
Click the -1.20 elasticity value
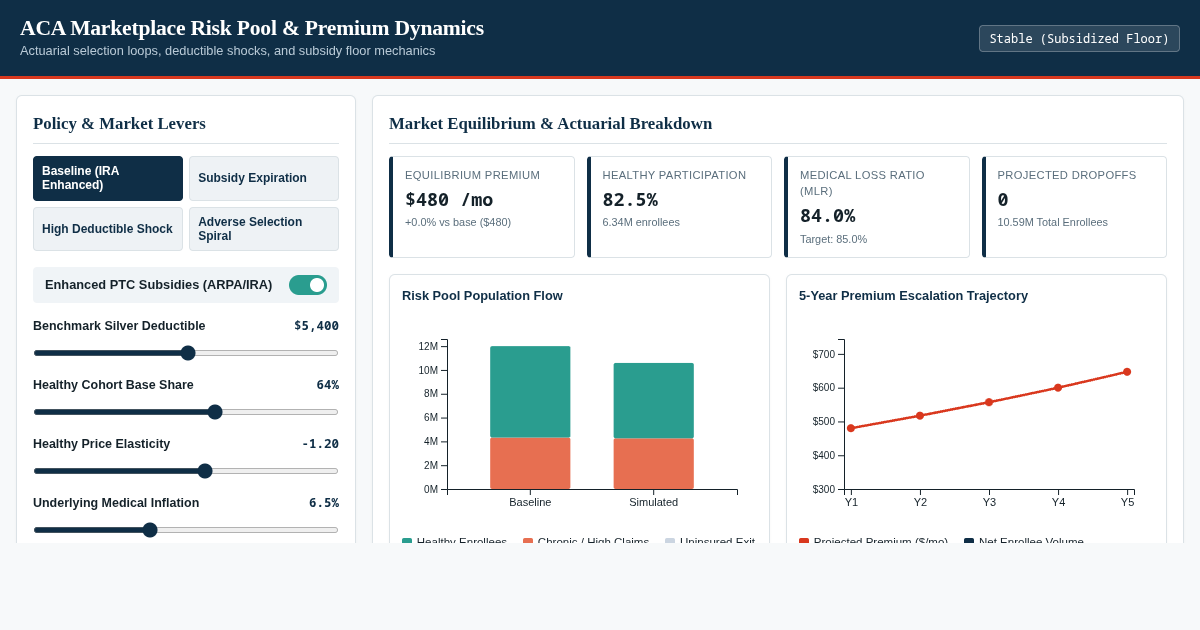click(320, 444)
